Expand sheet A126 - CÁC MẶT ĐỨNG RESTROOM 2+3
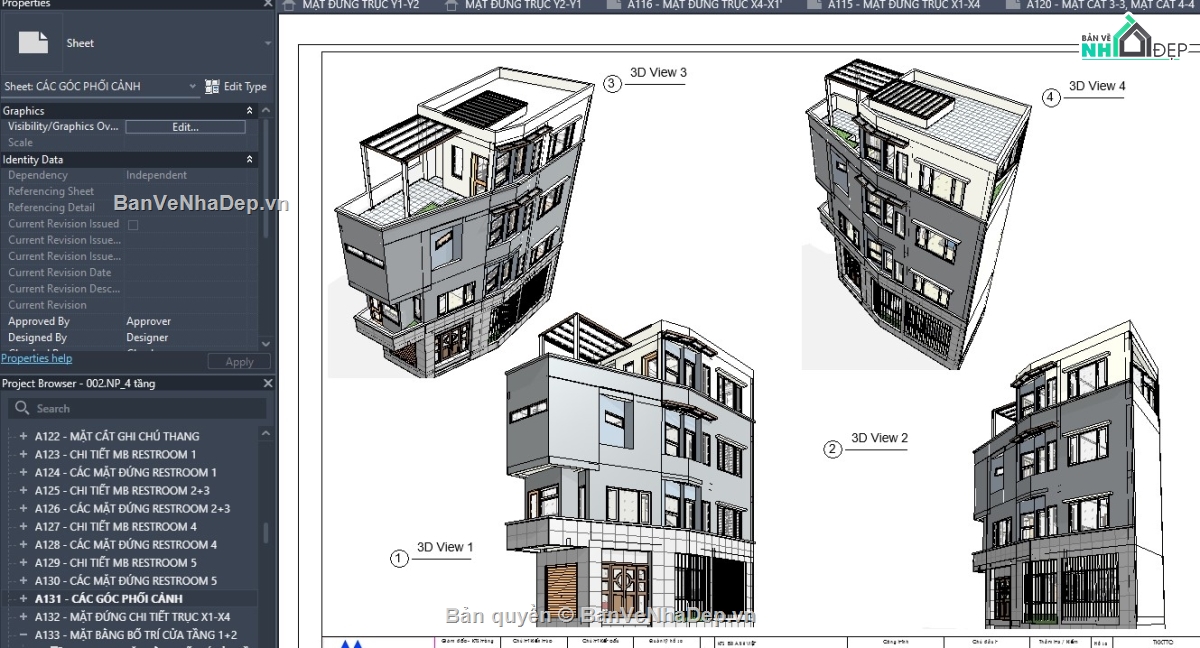Viewport: 1200px width, 648px height. (23, 508)
